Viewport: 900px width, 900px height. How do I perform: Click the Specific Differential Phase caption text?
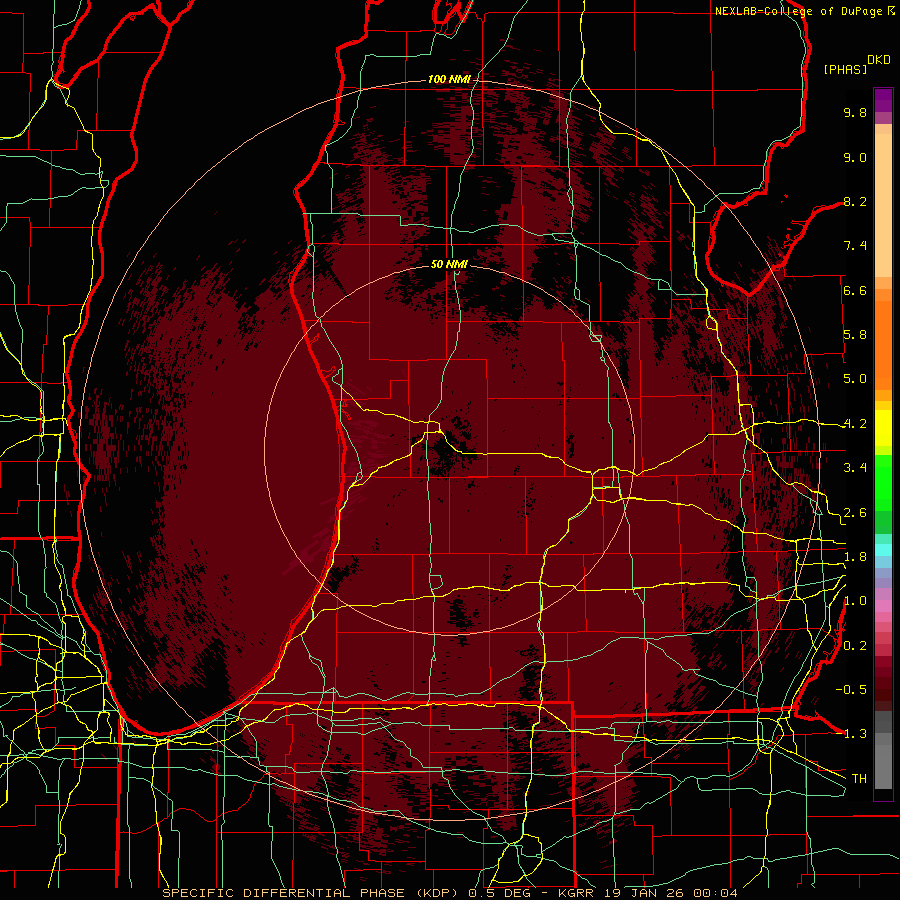(450, 893)
